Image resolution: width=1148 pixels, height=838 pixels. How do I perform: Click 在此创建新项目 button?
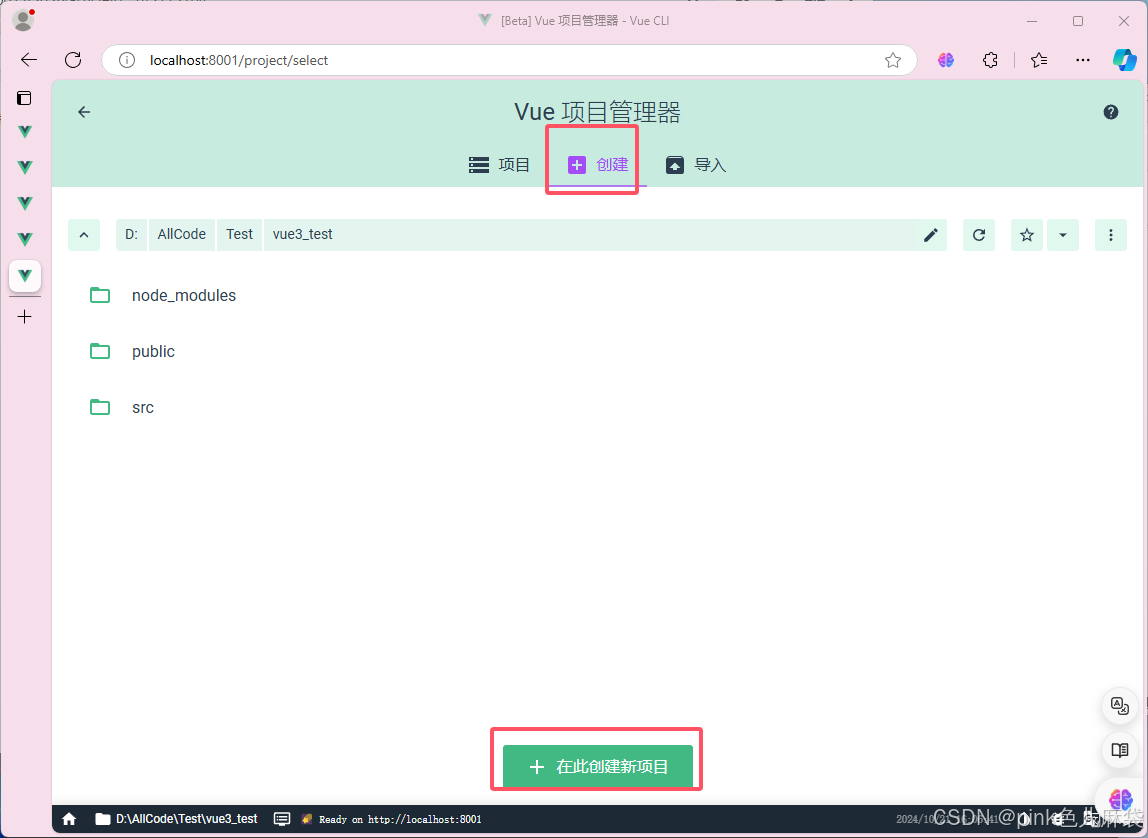click(597, 766)
